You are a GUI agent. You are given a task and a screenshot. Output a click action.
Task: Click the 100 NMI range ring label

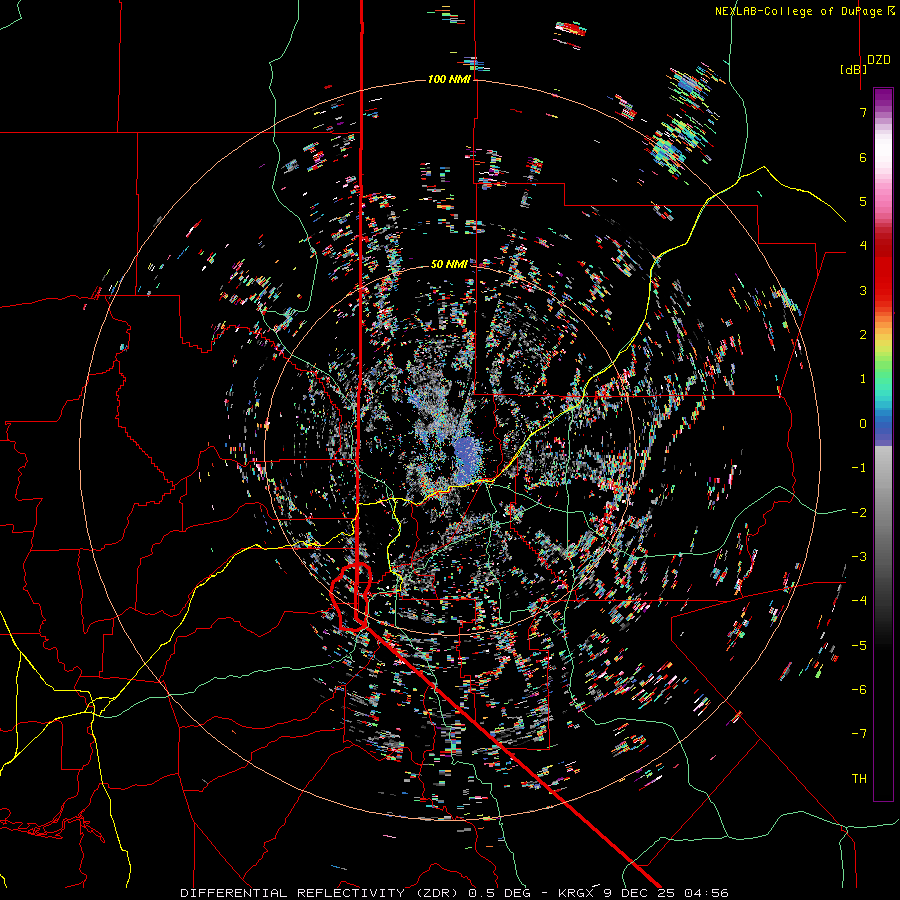[x=449, y=79]
